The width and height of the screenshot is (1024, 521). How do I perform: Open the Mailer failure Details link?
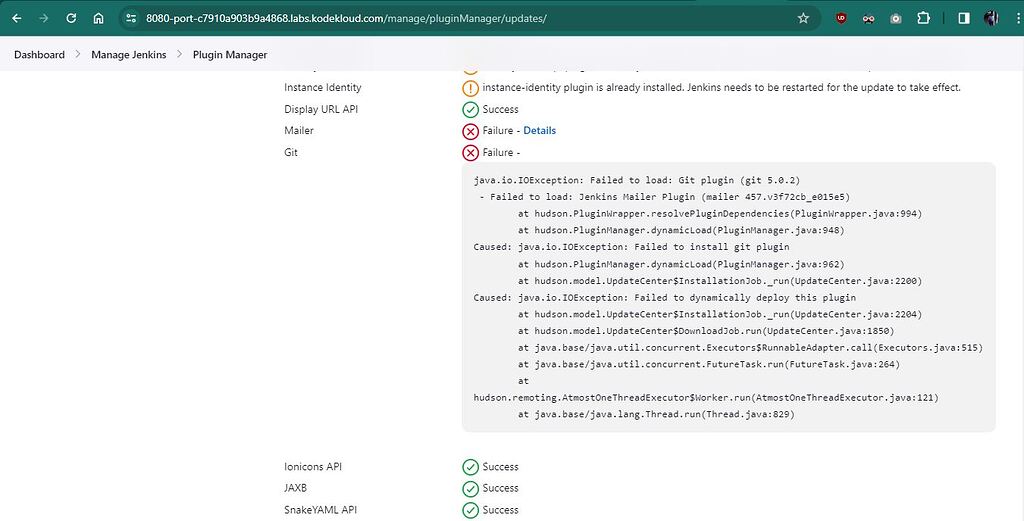539,131
